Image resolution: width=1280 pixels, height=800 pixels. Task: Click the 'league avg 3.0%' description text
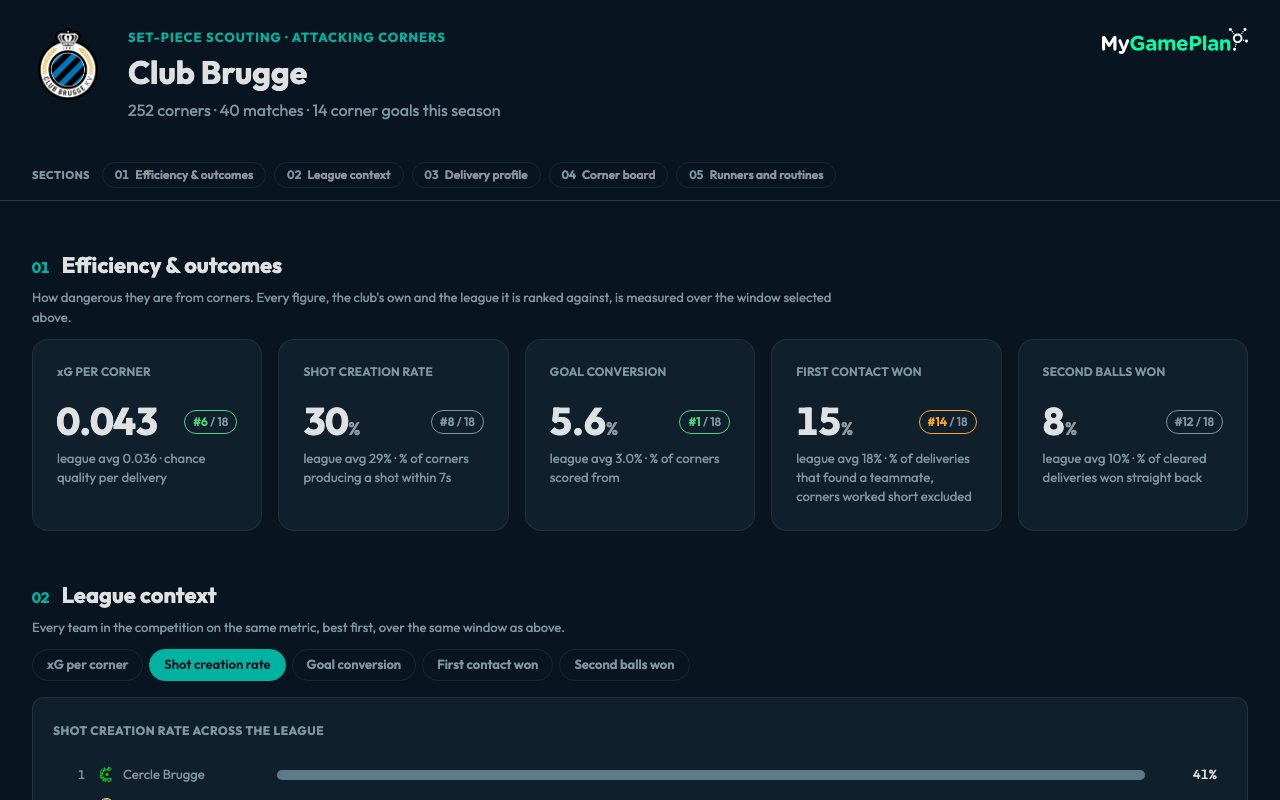[634, 468]
